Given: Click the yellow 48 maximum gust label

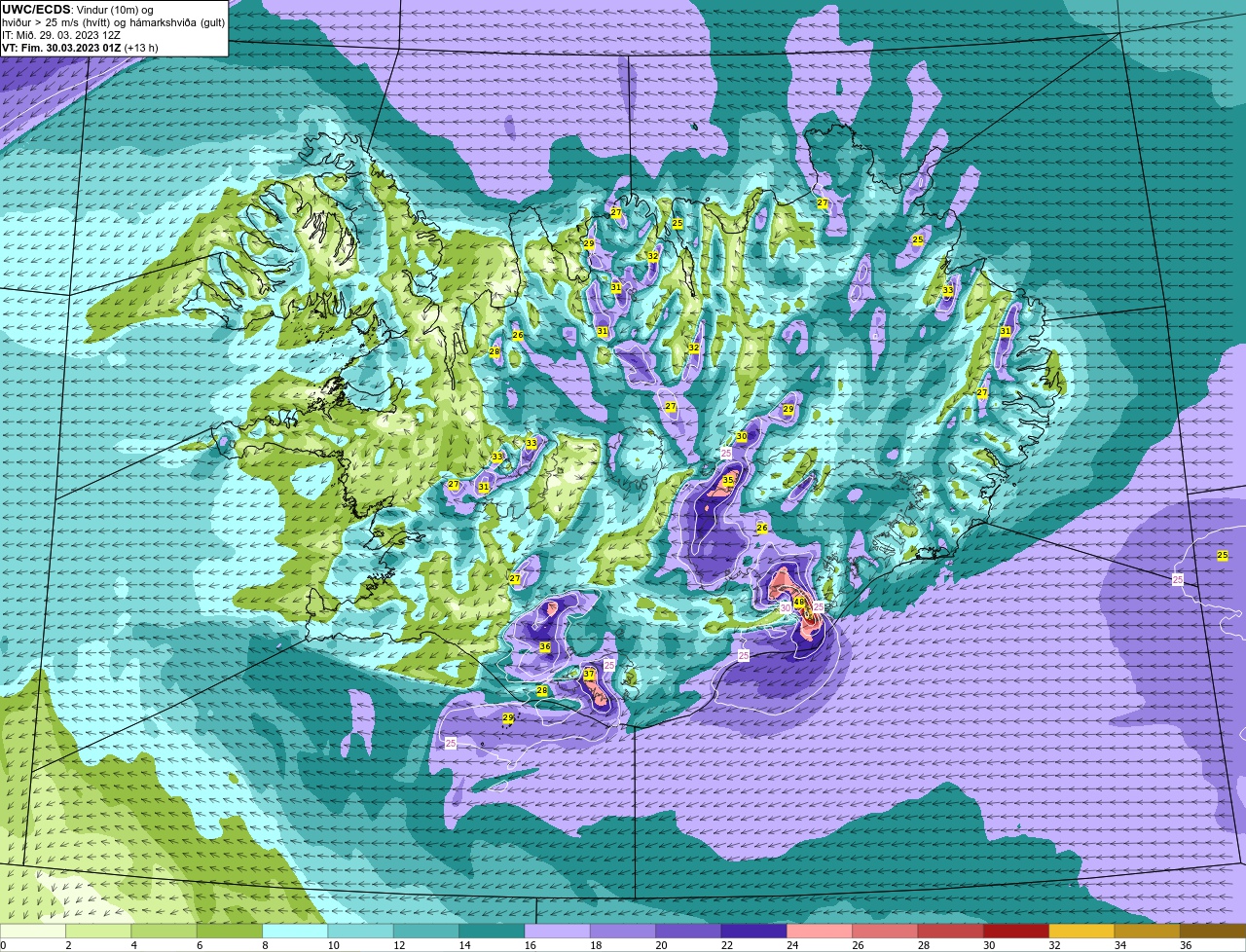Looking at the screenshot, I should click(x=799, y=603).
